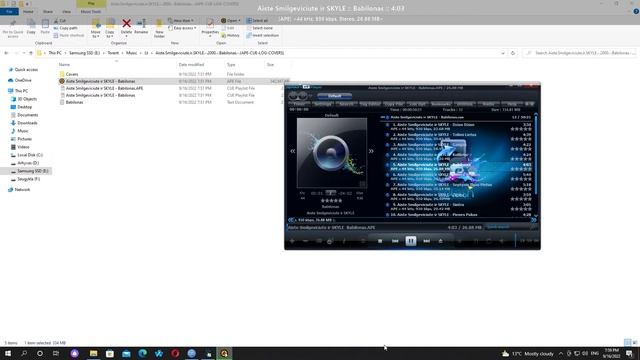Click Invert selection in the ribbon
The height and width of the screenshot is (360, 640).
click(x=262, y=35)
